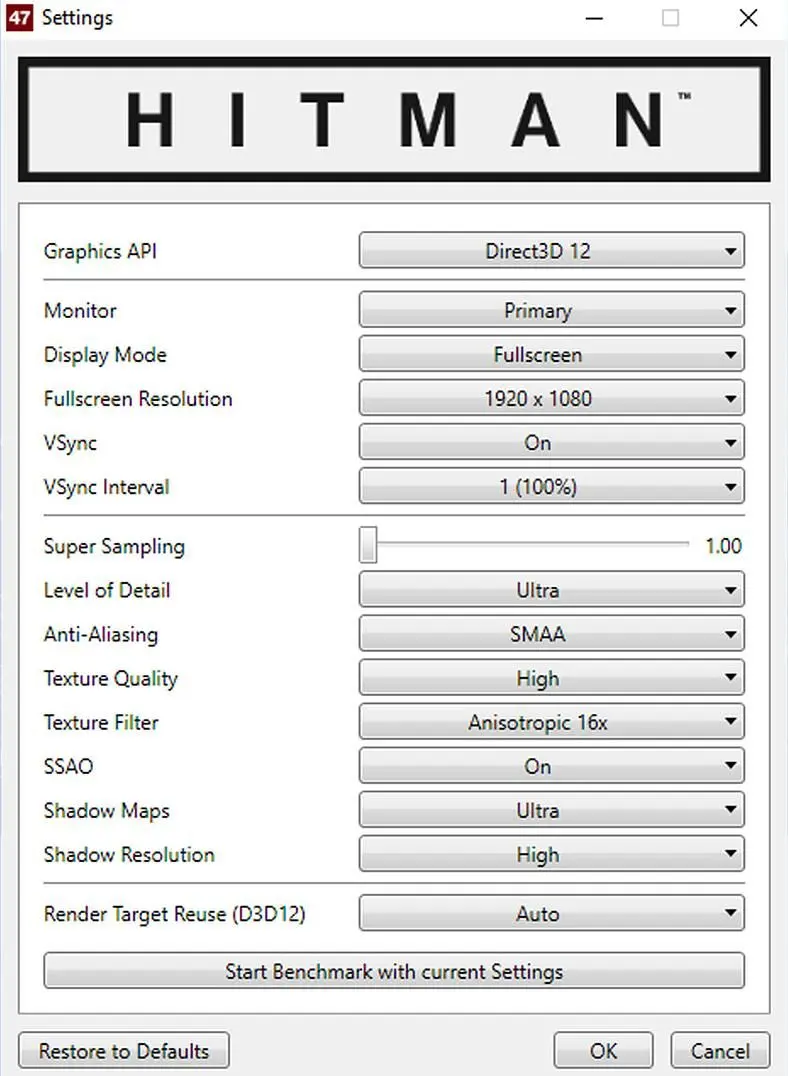Start Benchmark with current Settings

click(x=394, y=971)
